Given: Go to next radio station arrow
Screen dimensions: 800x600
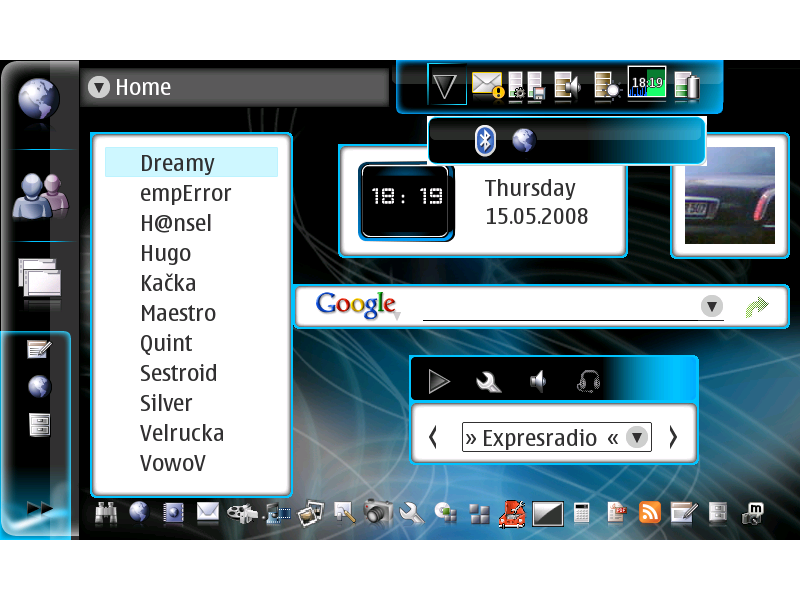Looking at the screenshot, I should (x=673, y=437).
